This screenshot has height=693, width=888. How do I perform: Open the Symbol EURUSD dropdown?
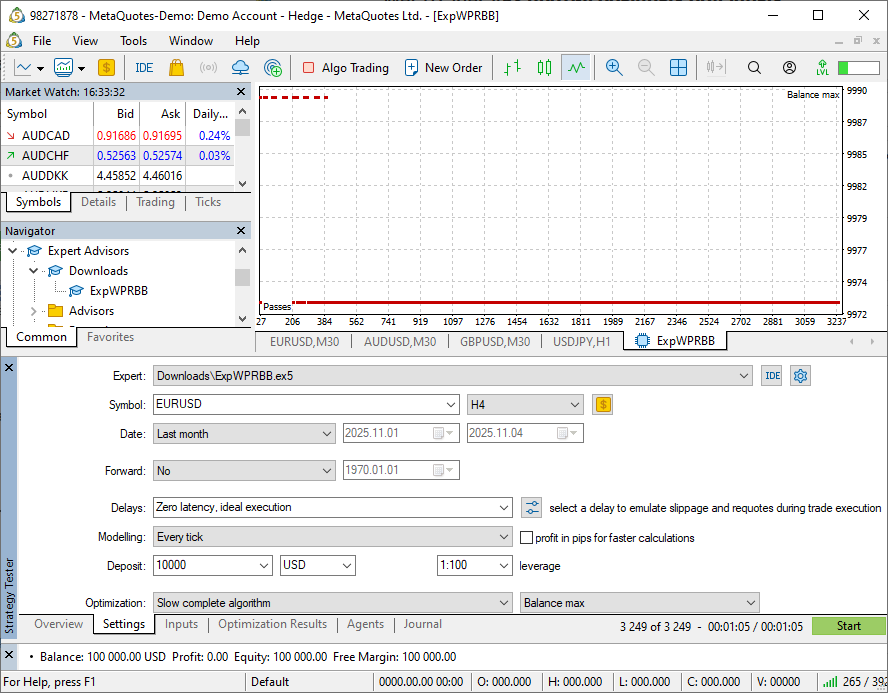click(450, 405)
